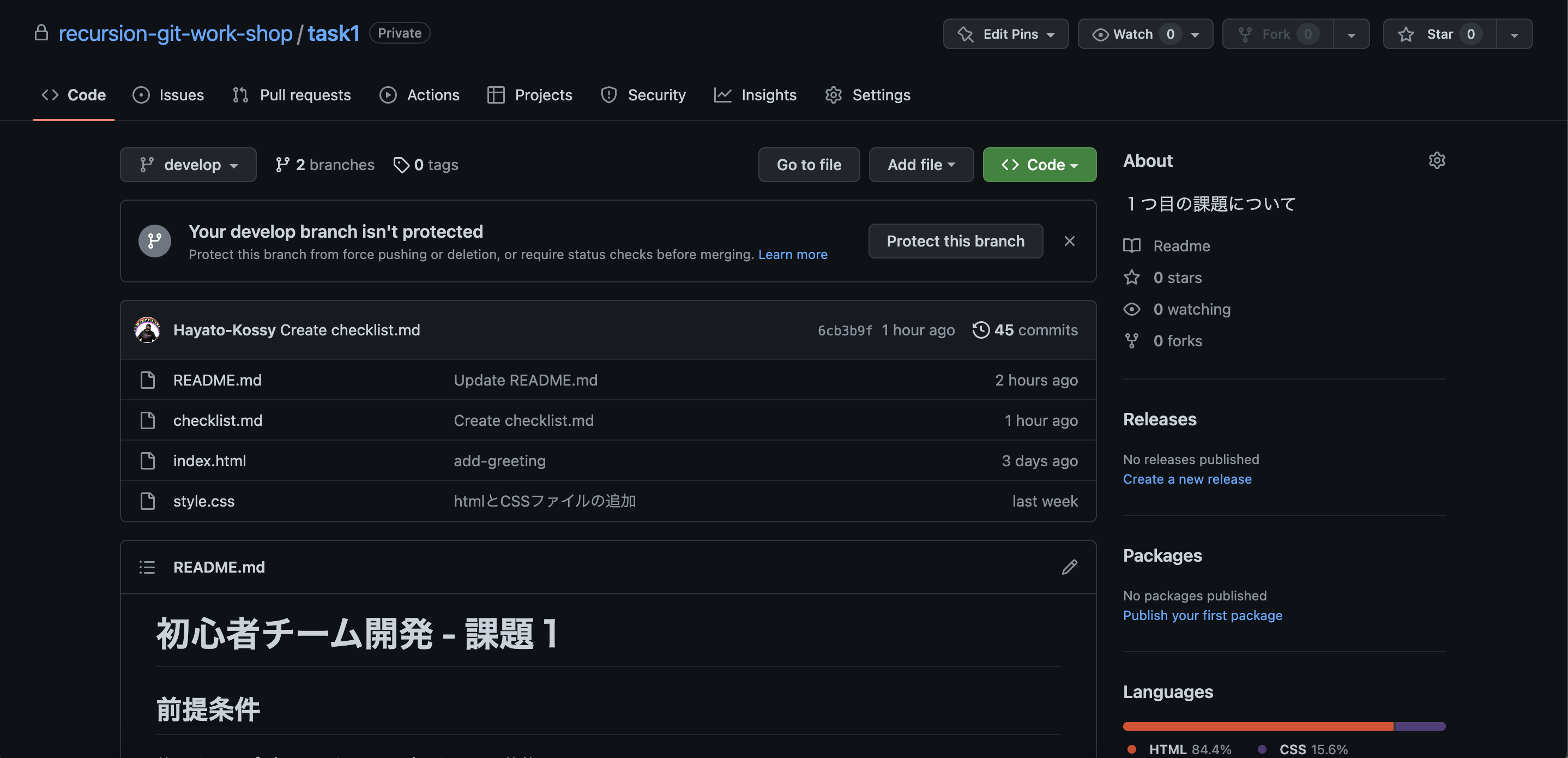Select the tags icon beside 0 tags
Viewport: 1568px width, 758px height.
click(401, 164)
